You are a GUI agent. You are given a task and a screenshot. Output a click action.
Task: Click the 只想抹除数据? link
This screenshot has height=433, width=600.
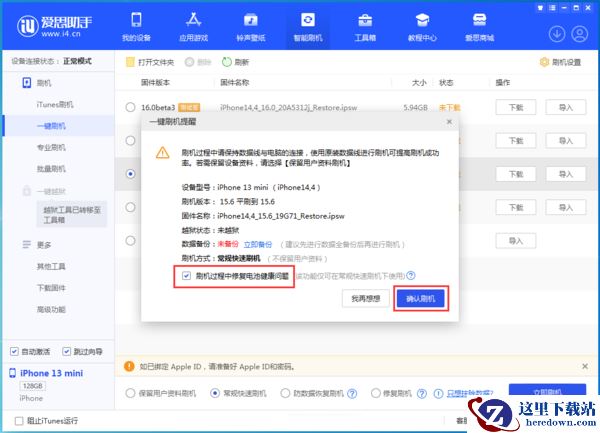coord(470,393)
